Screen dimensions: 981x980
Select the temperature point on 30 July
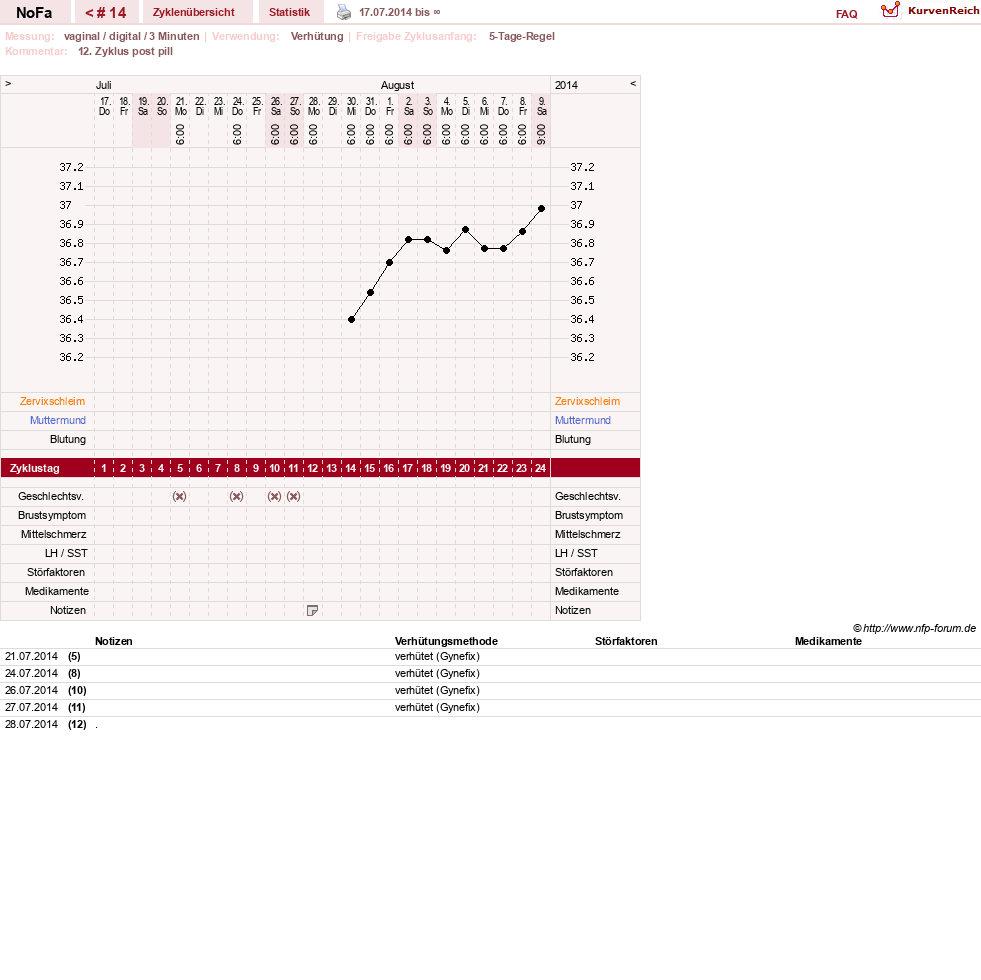(352, 320)
